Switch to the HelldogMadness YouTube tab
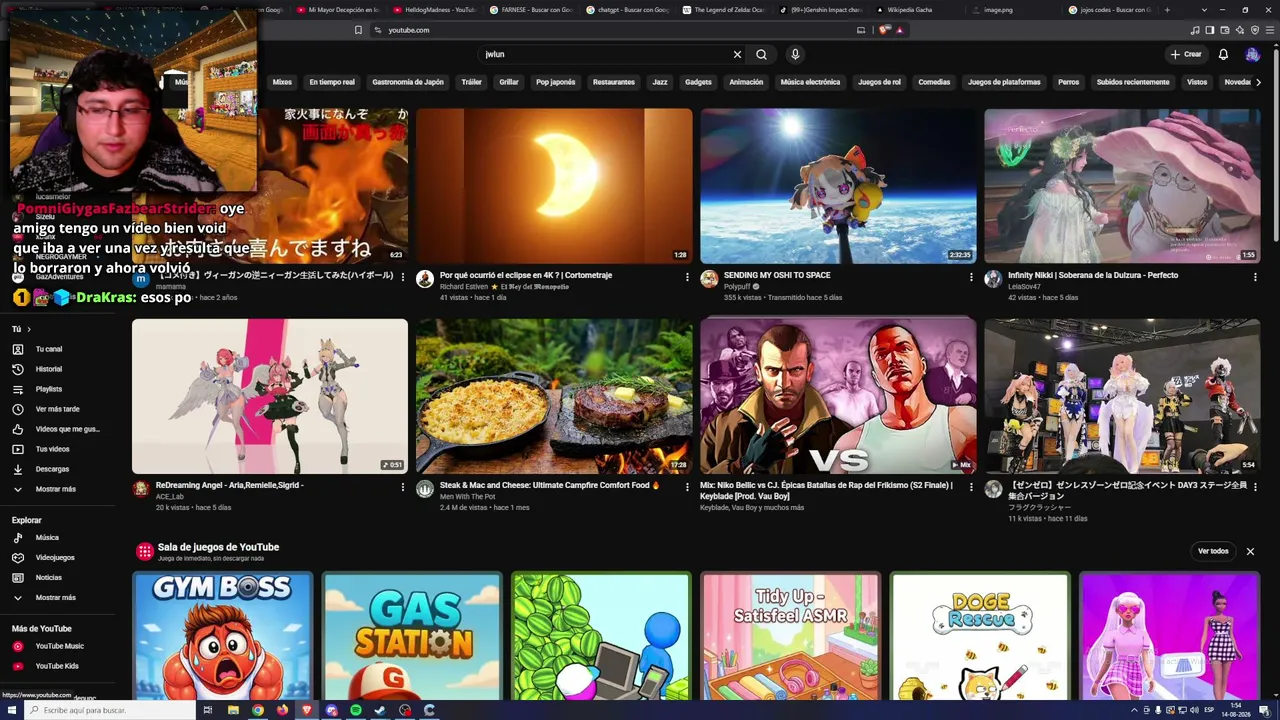Viewport: 1280px width, 720px height. pos(434,10)
